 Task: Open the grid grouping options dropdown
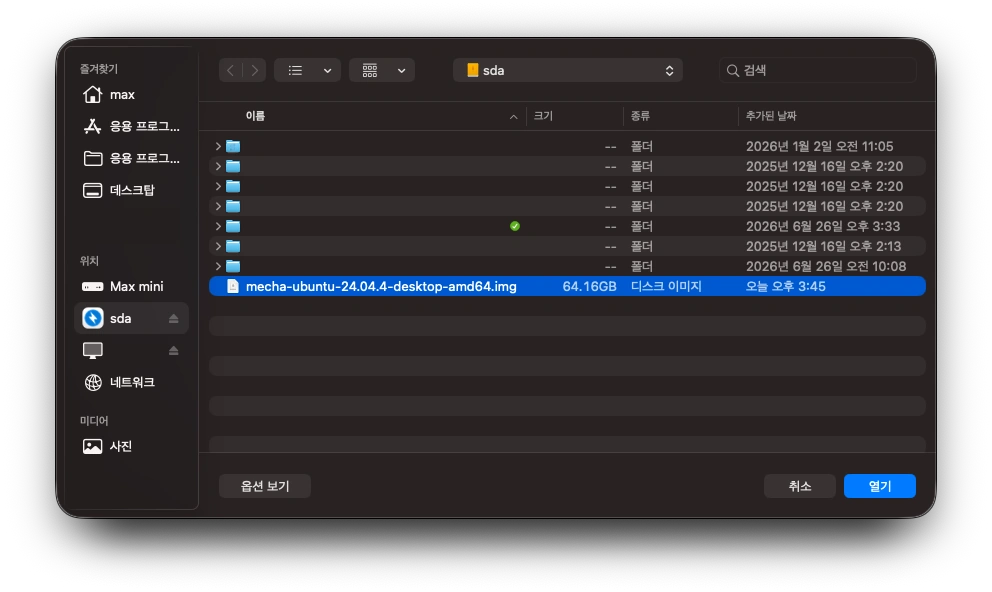(382, 70)
